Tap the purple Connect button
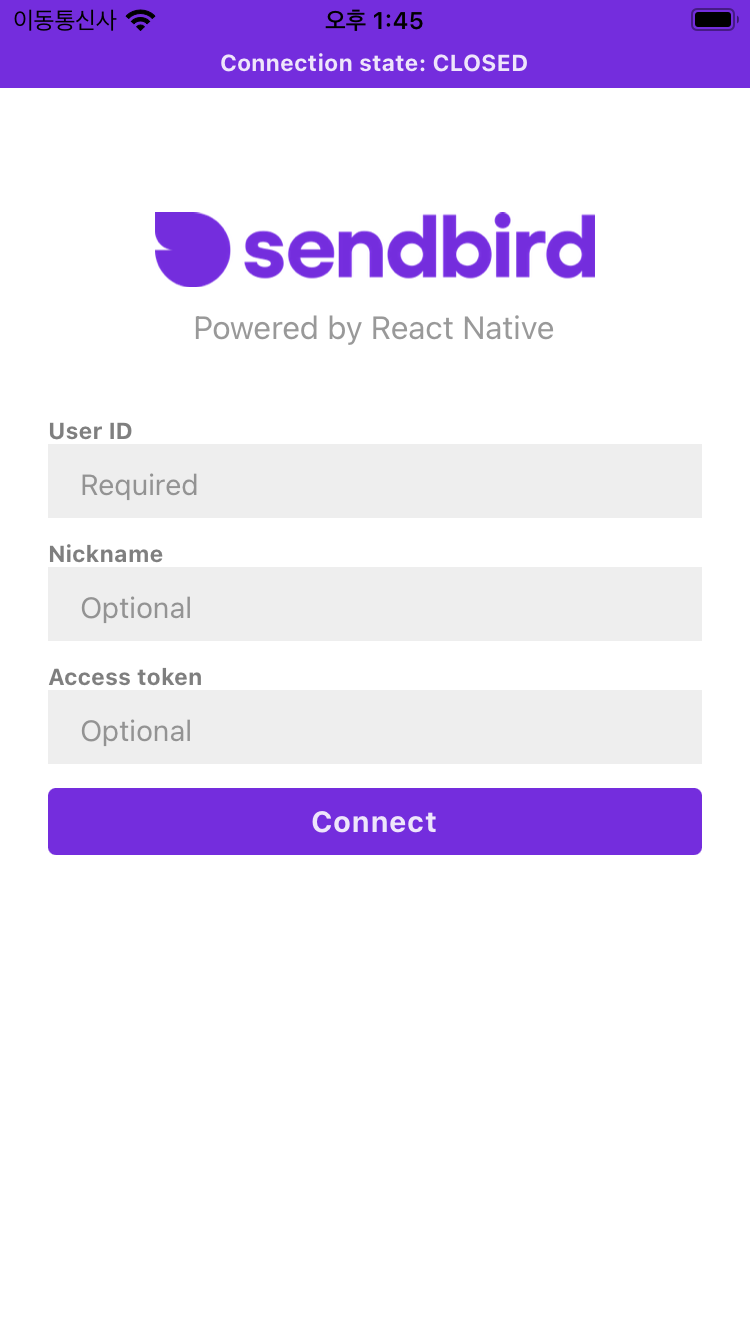The image size is (750, 1334). pyautogui.click(x=375, y=821)
